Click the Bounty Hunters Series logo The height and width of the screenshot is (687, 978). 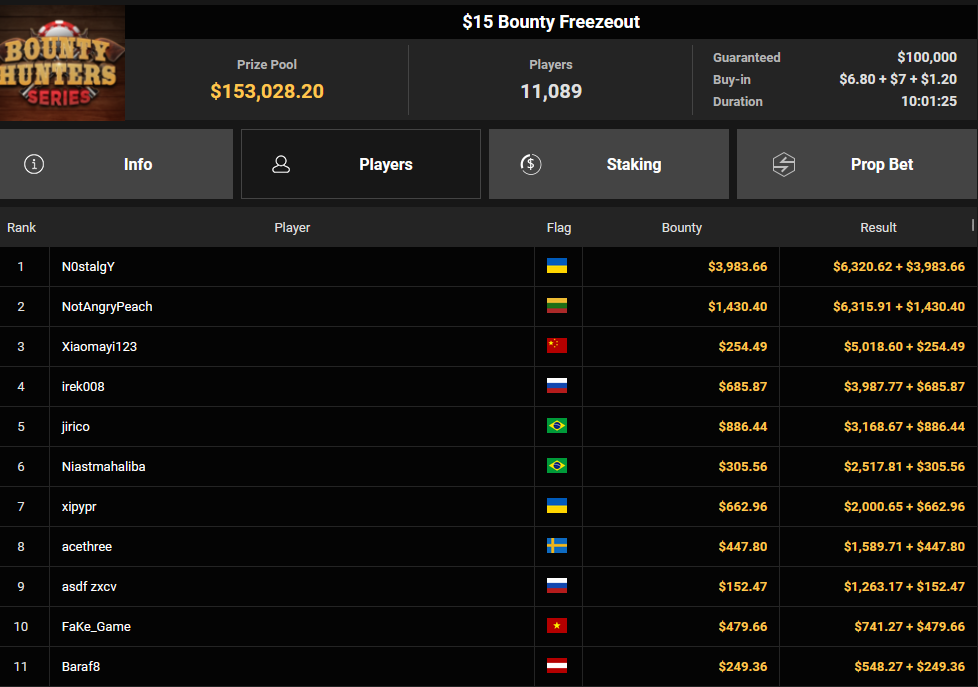point(62,63)
